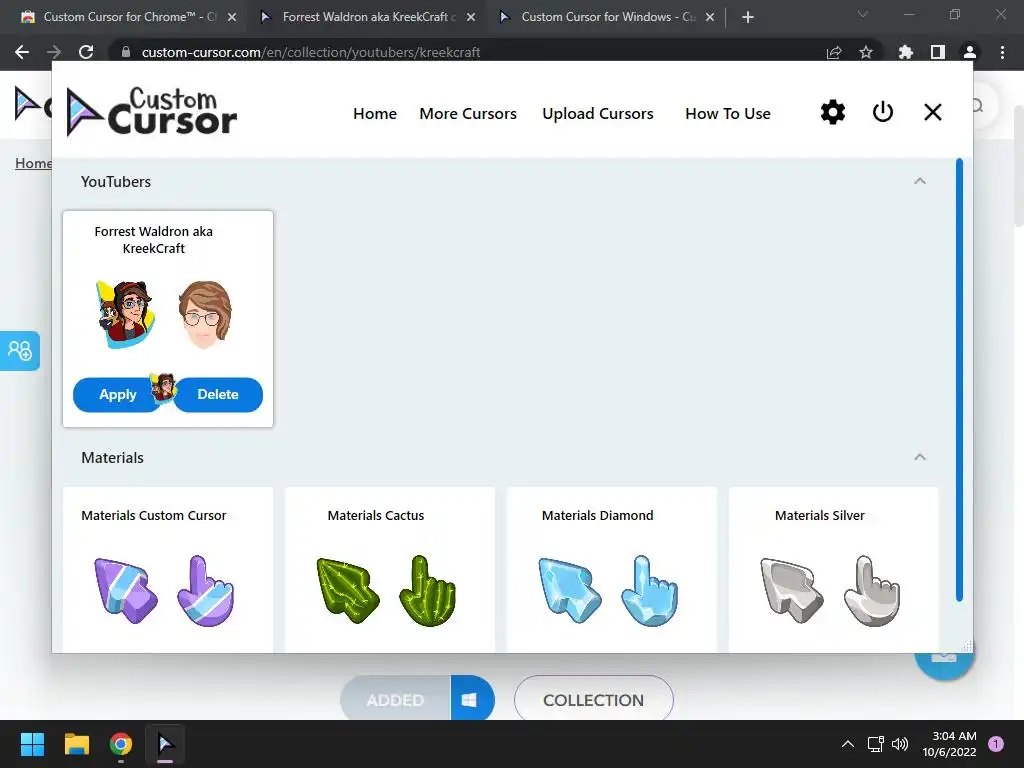Click the Home breadcrumb link on page
Image resolution: width=1024 pixels, height=768 pixels.
tap(33, 163)
